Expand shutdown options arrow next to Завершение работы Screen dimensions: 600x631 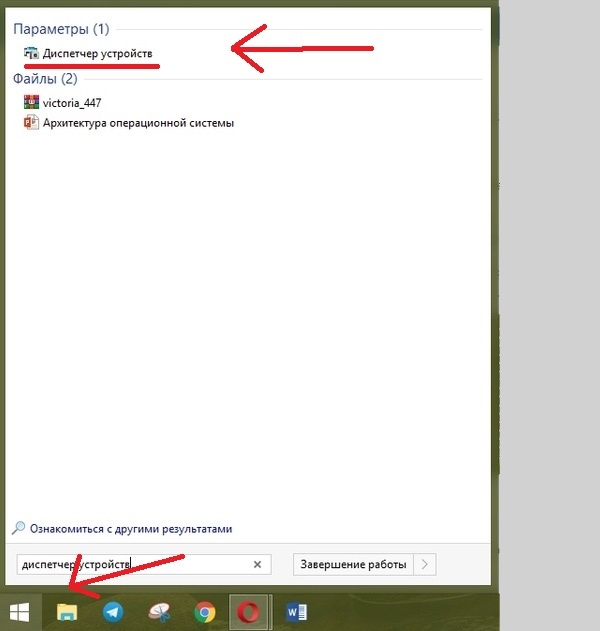point(425,565)
